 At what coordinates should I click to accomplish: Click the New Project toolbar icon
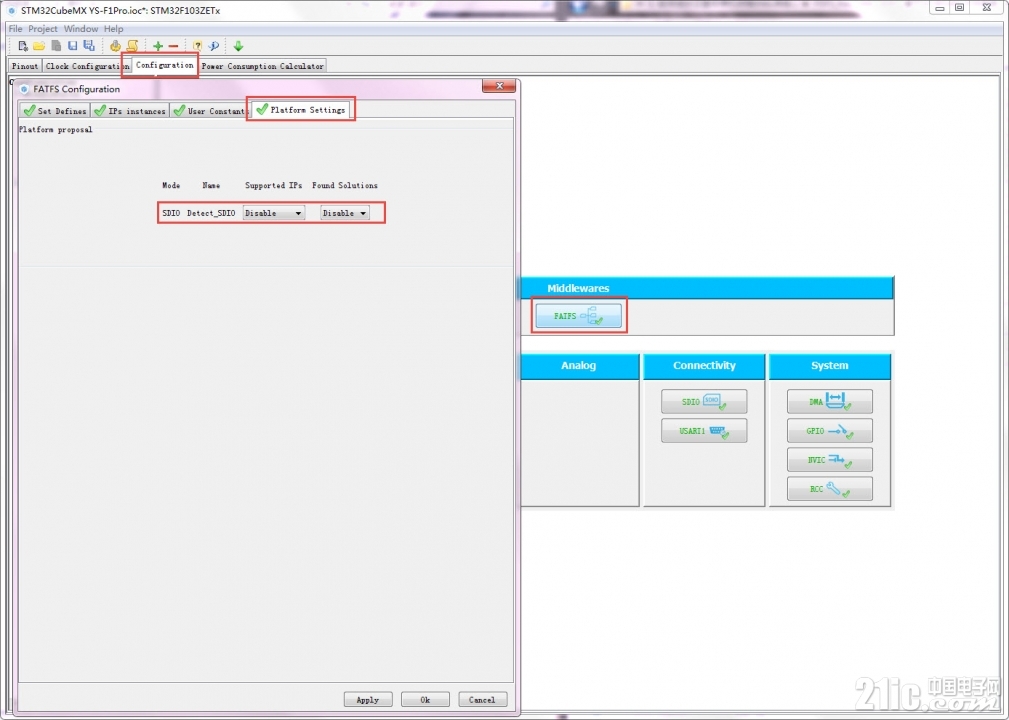(x=23, y=46)
